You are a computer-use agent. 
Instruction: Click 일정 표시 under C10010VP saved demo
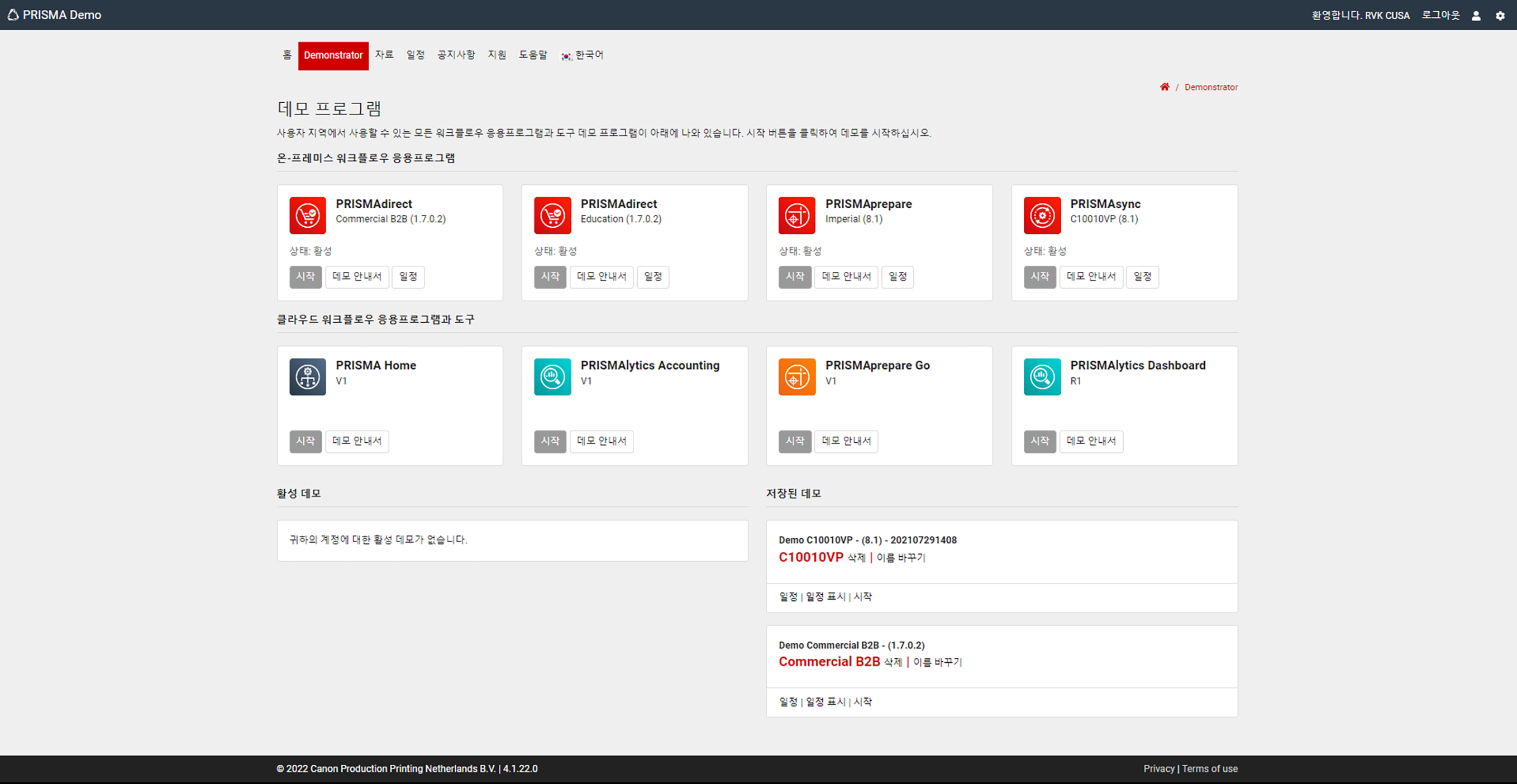tap(826, 597)
